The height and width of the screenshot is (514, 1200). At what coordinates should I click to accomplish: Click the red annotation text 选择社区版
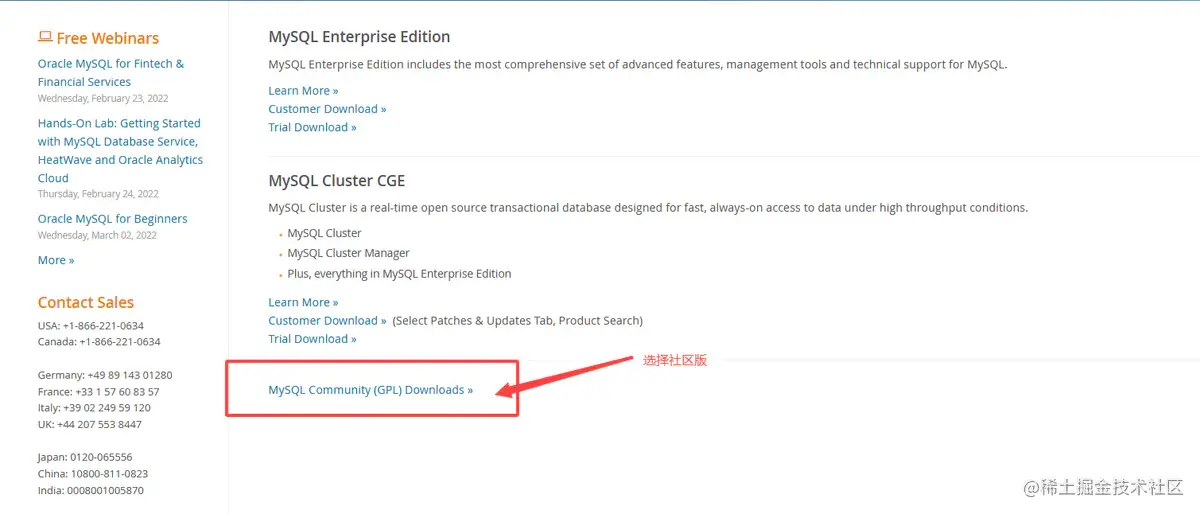tap(674, 360)
